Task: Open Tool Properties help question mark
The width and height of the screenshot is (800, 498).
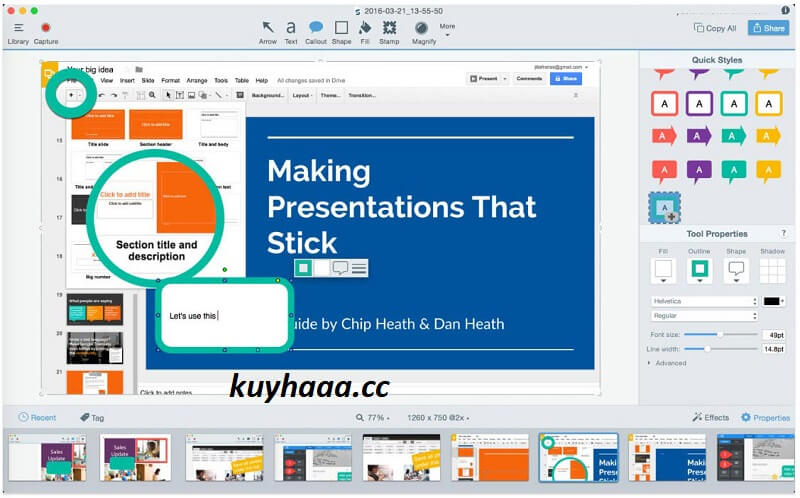Action: click(784, 234)
